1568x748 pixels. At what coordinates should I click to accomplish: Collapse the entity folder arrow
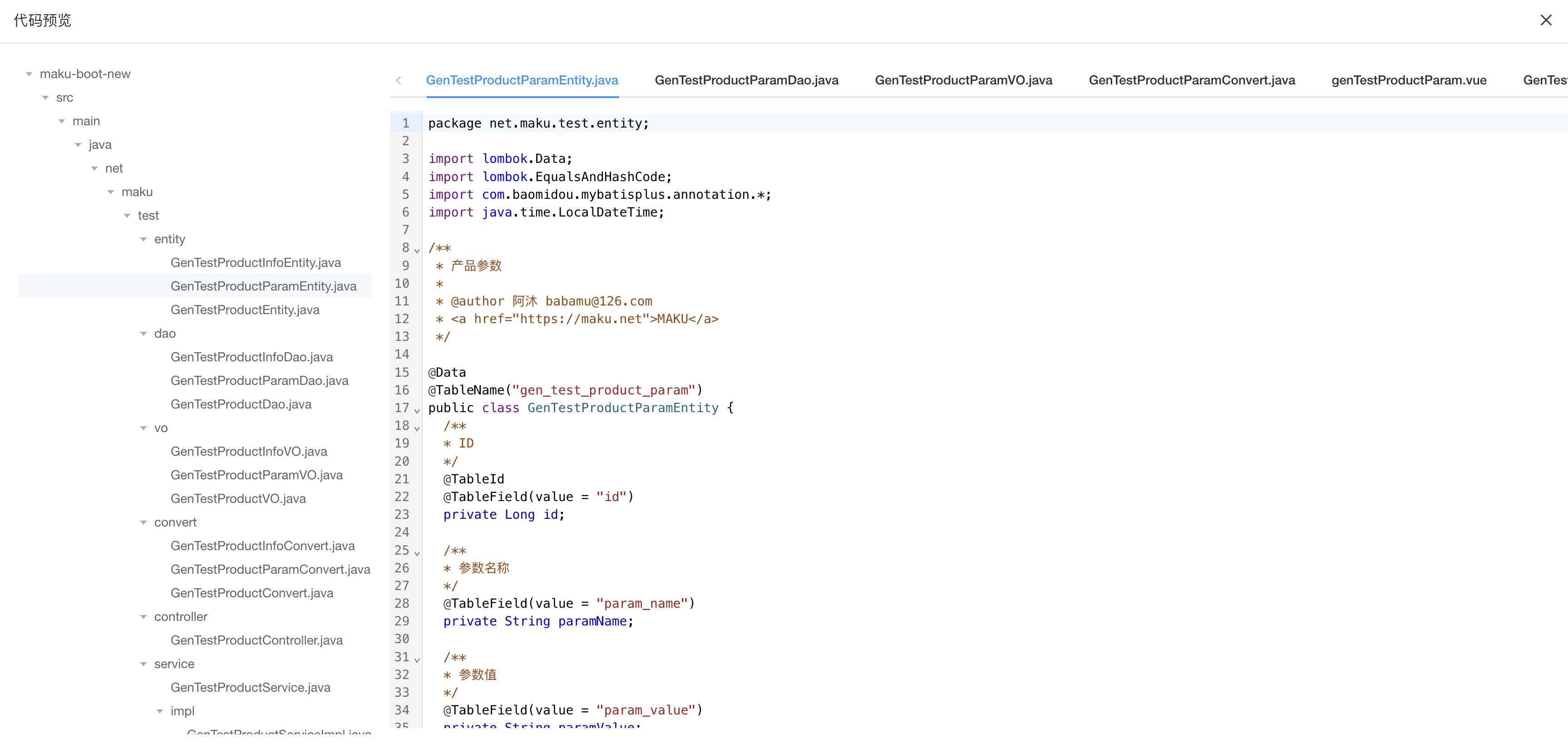coord(143,239)
